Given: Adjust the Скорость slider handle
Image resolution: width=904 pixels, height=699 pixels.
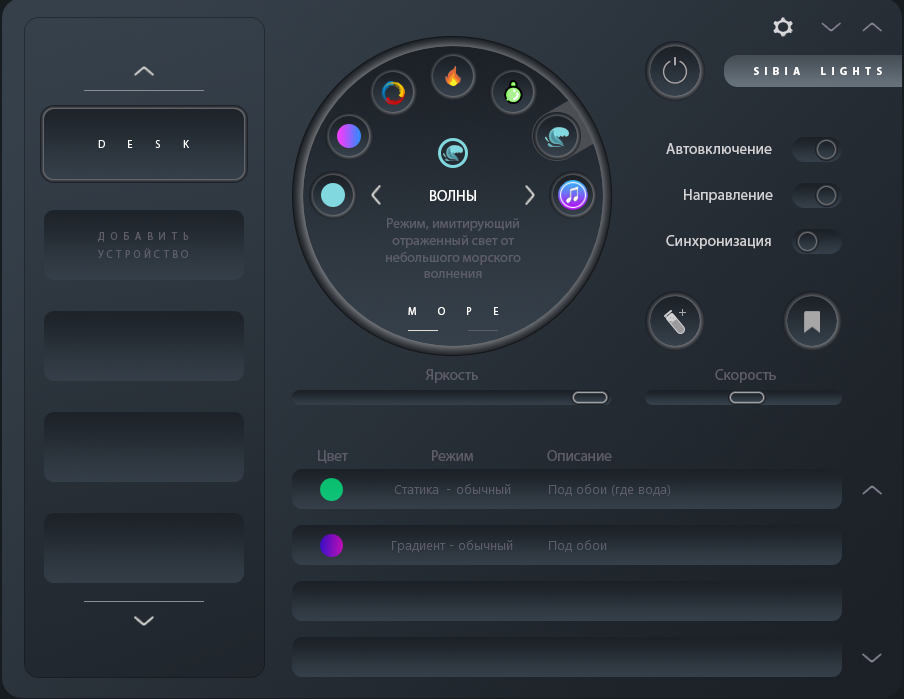Looking at the screenshot, I should (747, 397).
